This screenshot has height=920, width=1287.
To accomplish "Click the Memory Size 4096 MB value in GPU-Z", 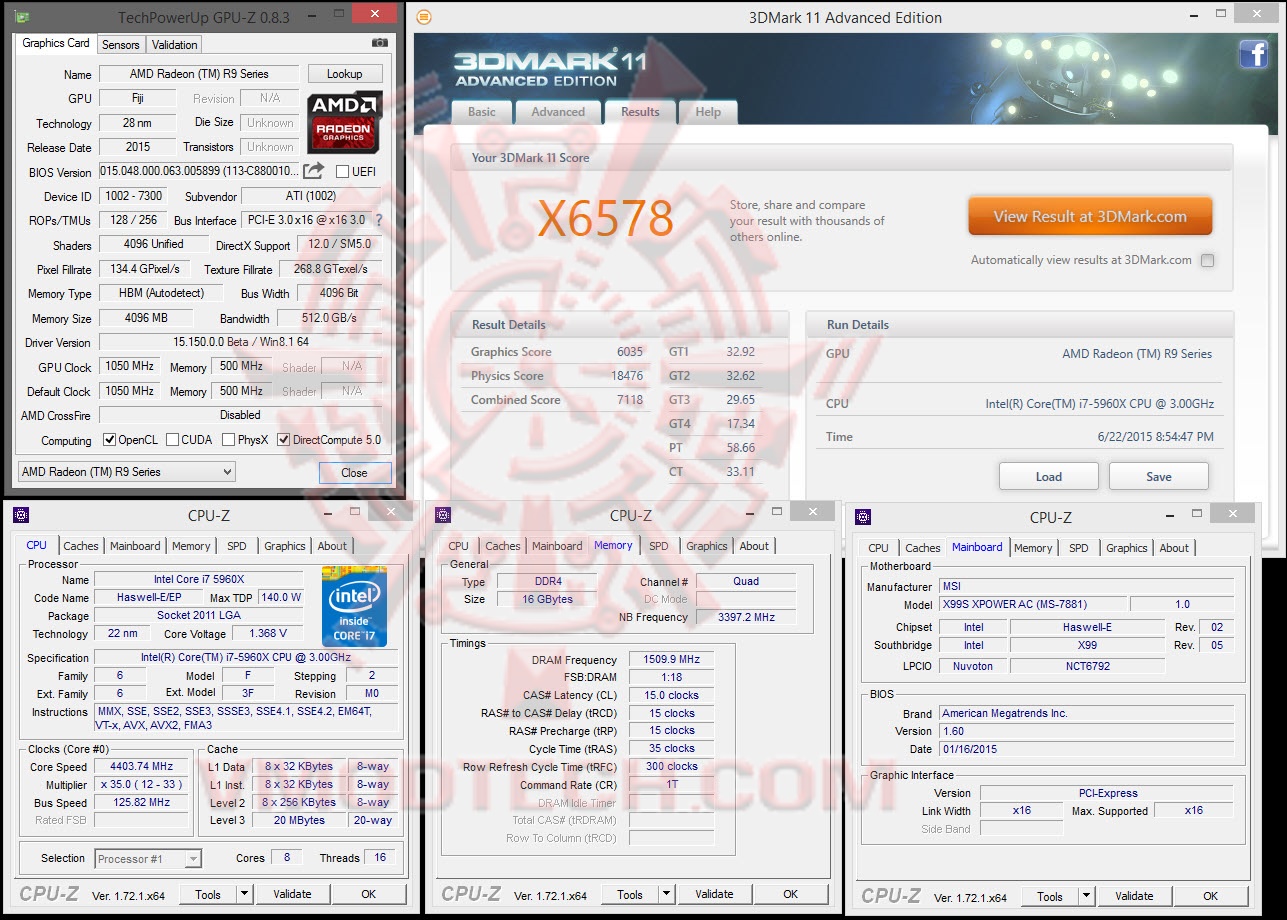I will 146,318.
